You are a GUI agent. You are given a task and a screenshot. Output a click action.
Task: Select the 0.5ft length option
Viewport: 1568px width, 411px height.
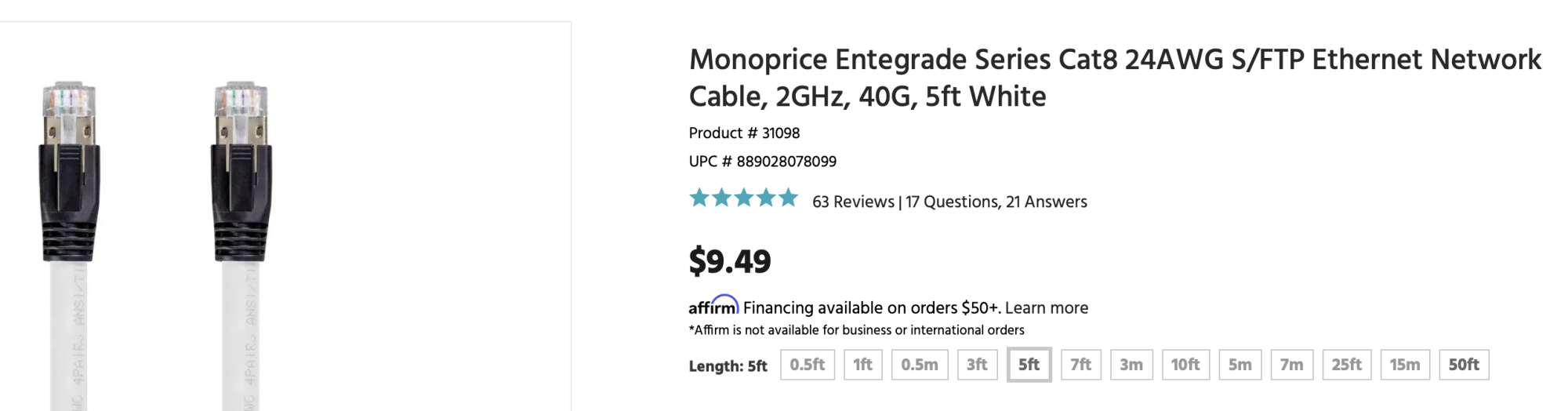tap(807, 365)
